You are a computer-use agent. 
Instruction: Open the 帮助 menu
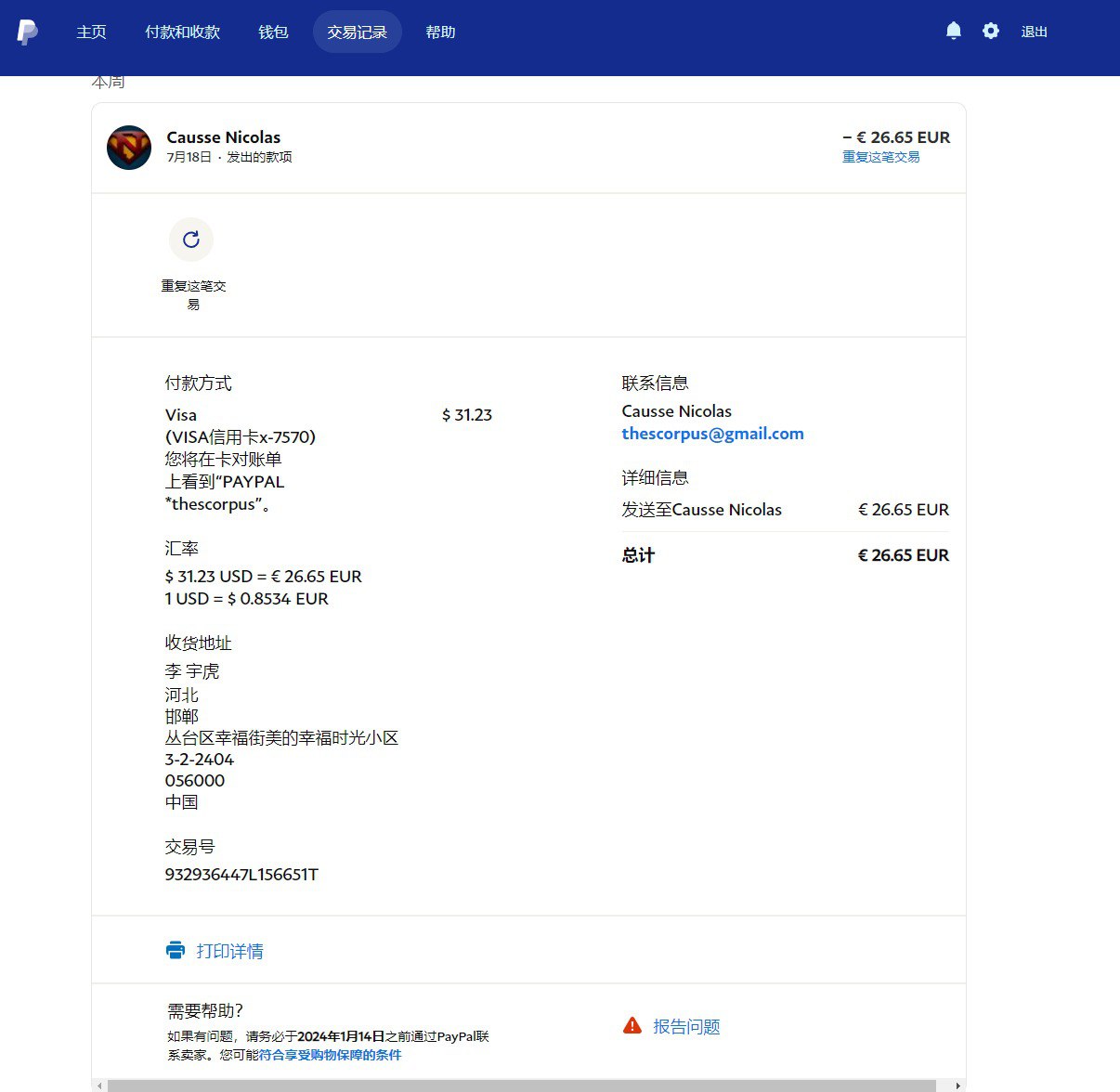tap(440, 32)
